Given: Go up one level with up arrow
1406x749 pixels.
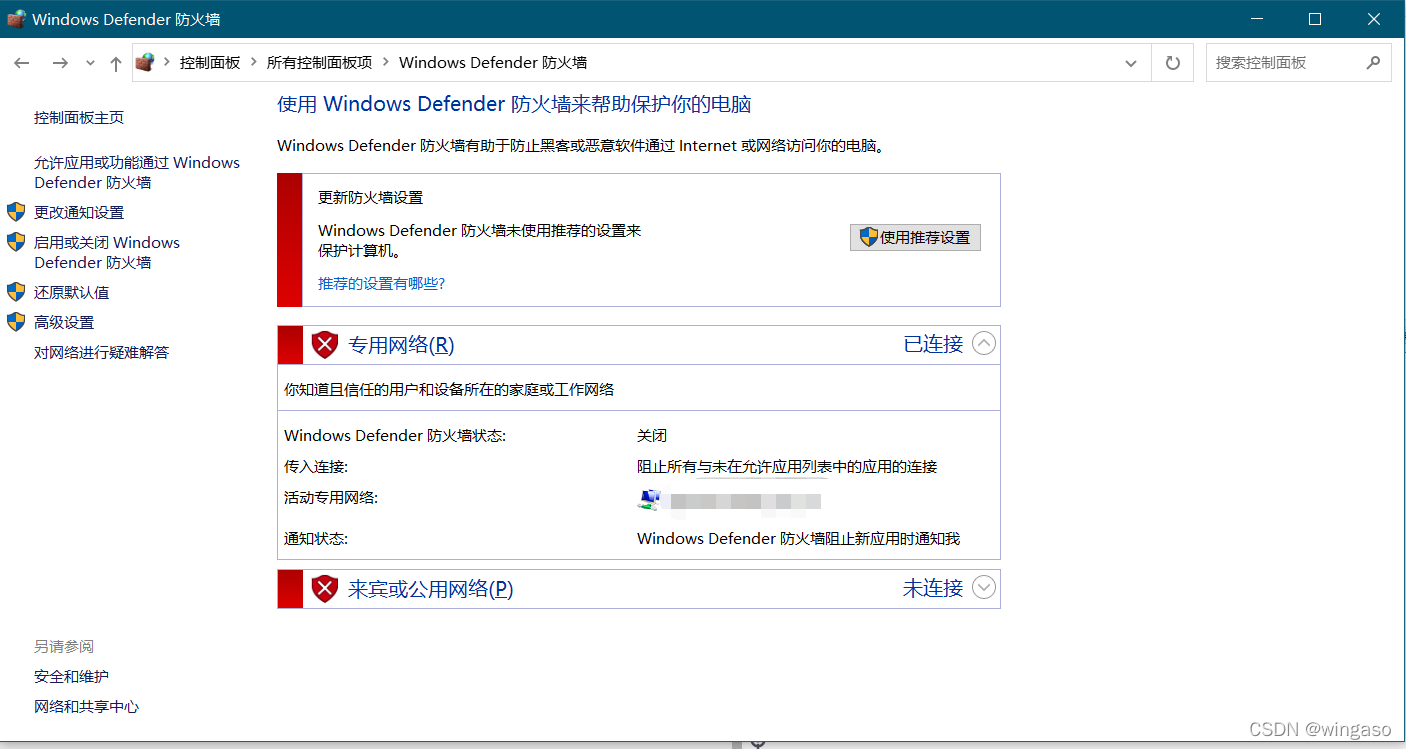Looking at the screenshot, I should [x=116, y=63].
